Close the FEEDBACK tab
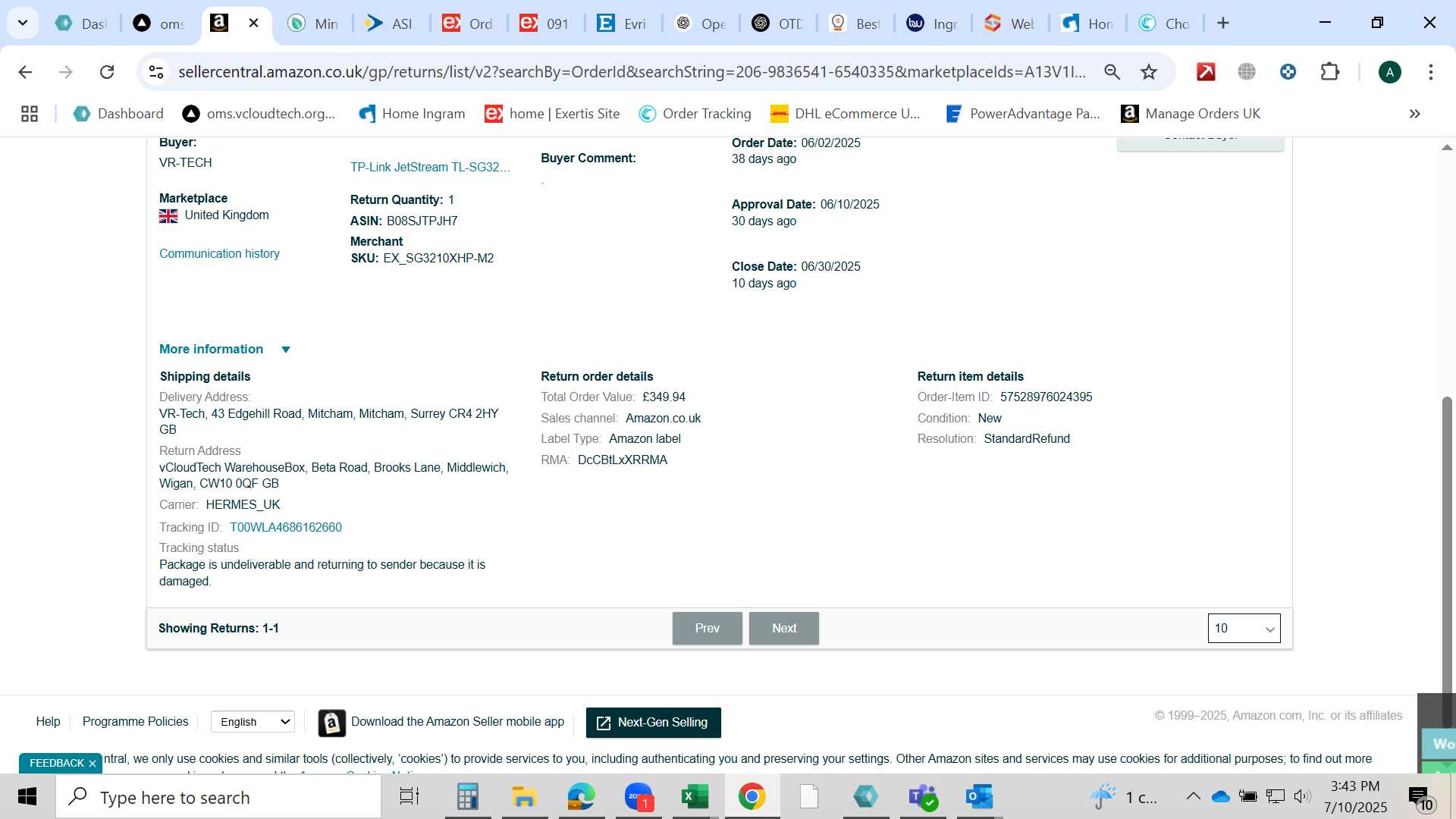 [93, 764]
